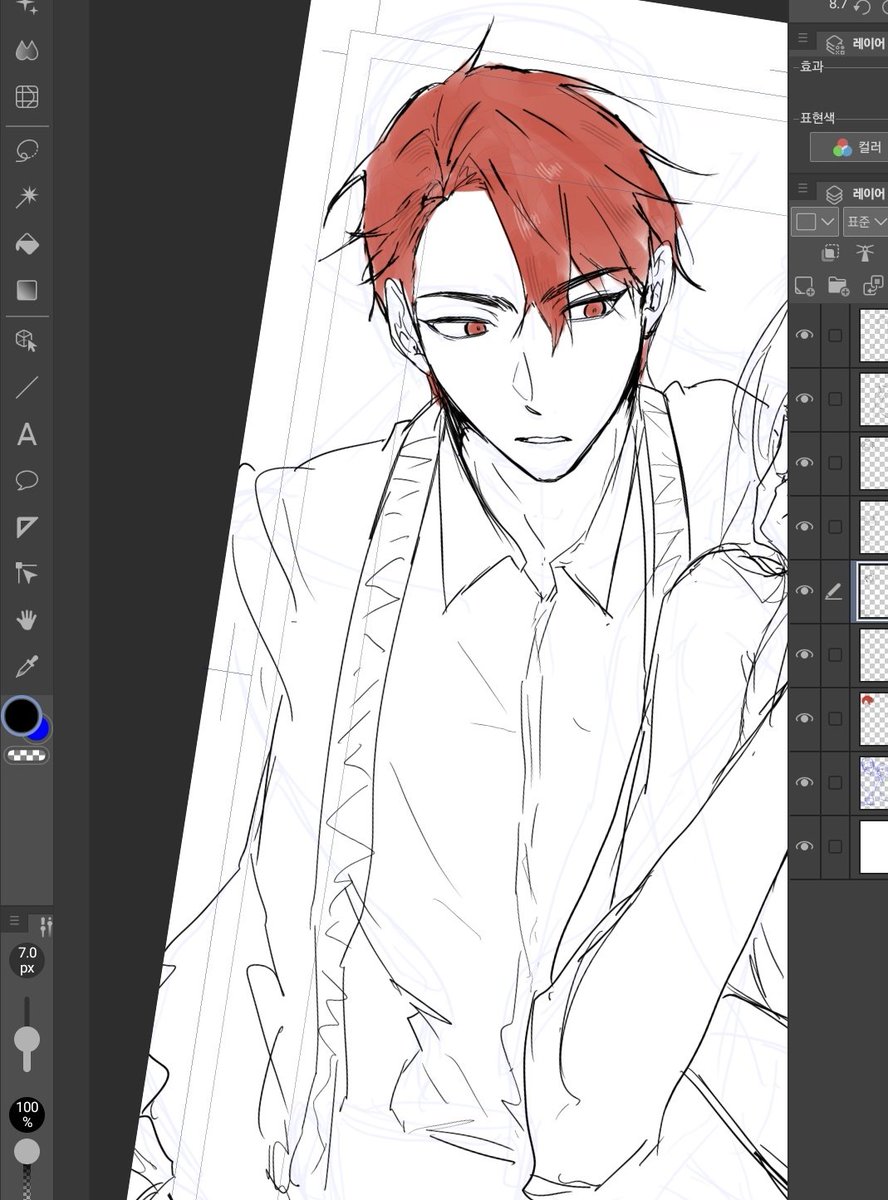Viewport: 888px width, 1200px height.
Task: Check the box beside red hair layer
Action: click(835, 718)
